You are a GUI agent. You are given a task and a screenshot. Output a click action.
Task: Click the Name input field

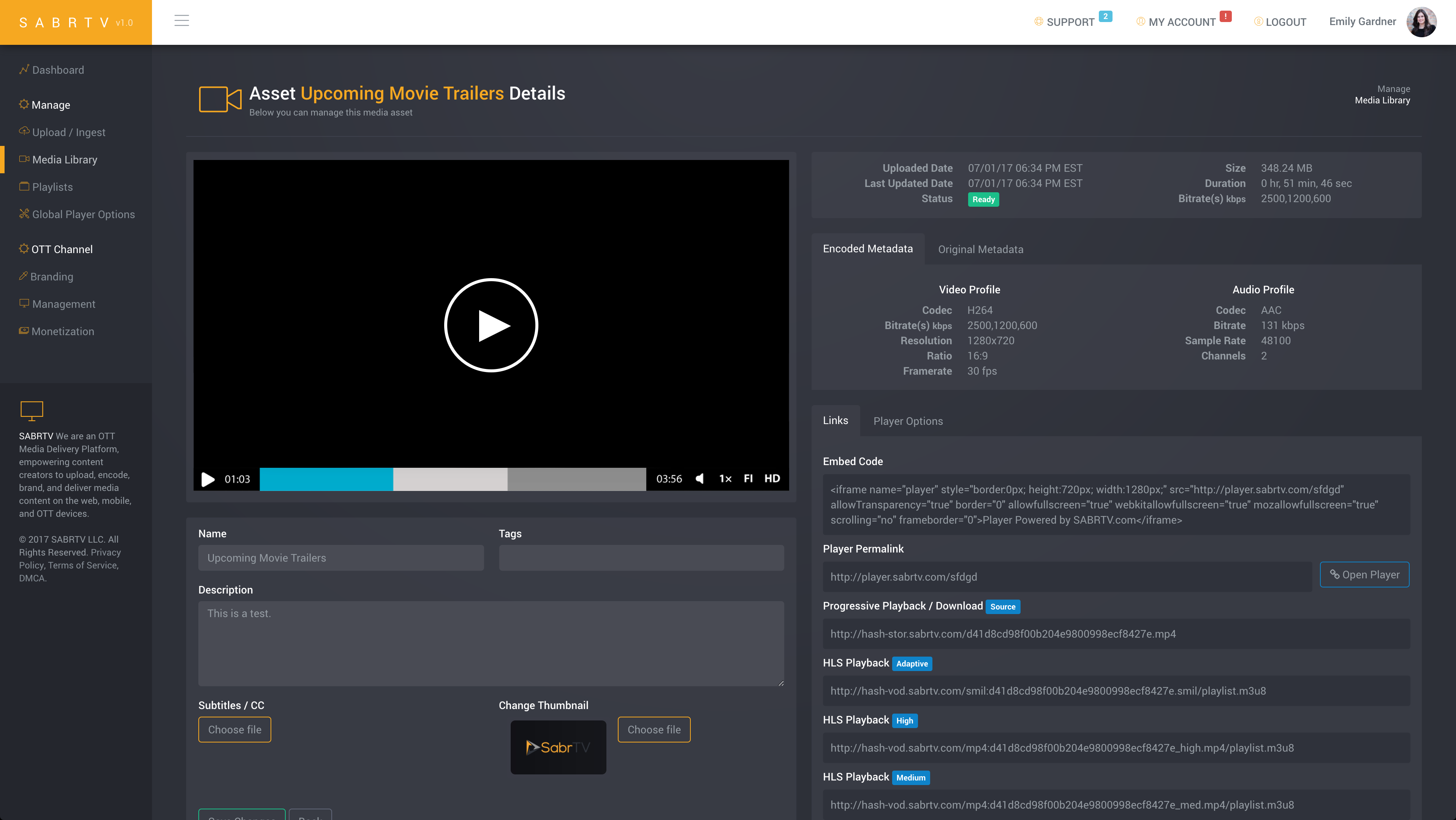(341, 558)
